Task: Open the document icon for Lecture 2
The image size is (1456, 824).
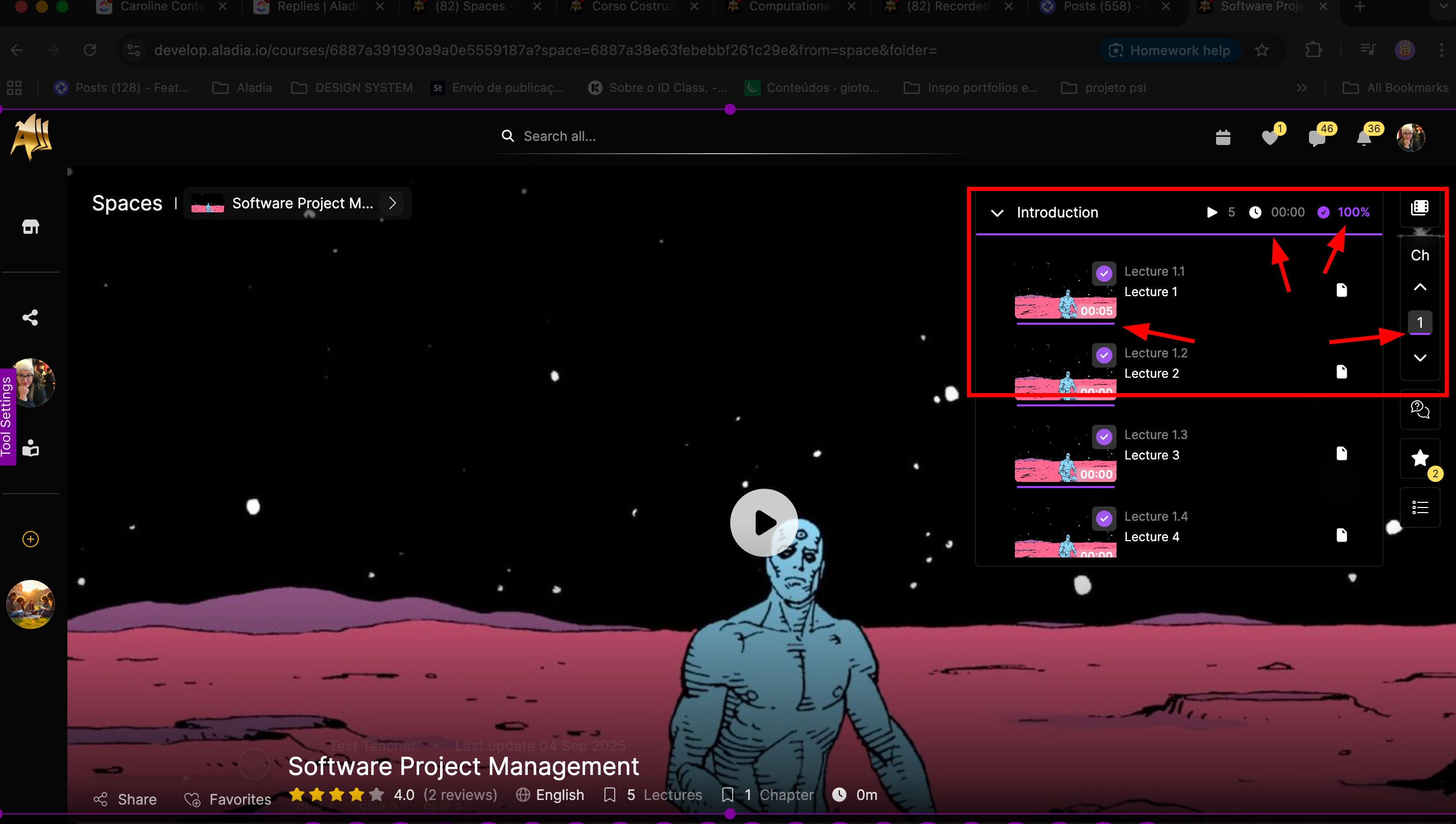Action: point(1341,372)
